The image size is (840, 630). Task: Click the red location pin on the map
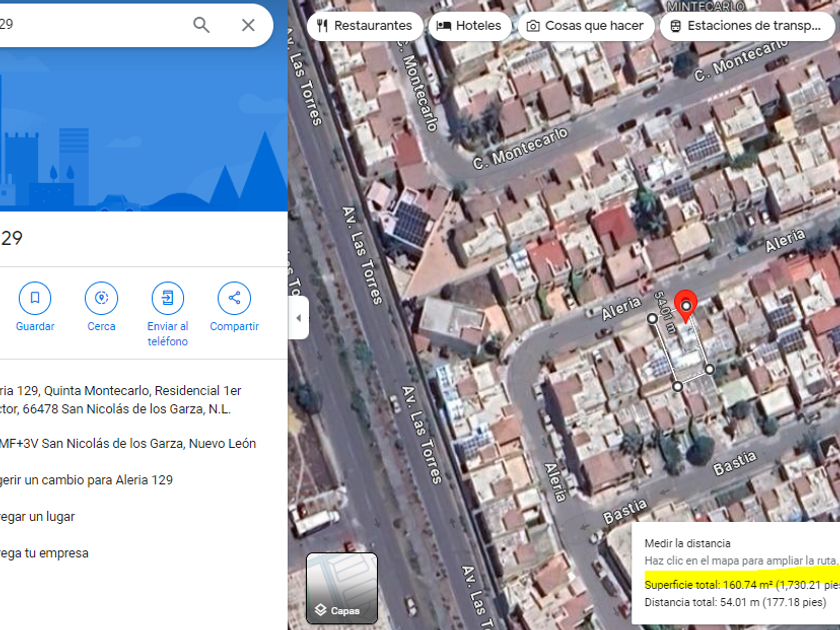click(685, 302)
